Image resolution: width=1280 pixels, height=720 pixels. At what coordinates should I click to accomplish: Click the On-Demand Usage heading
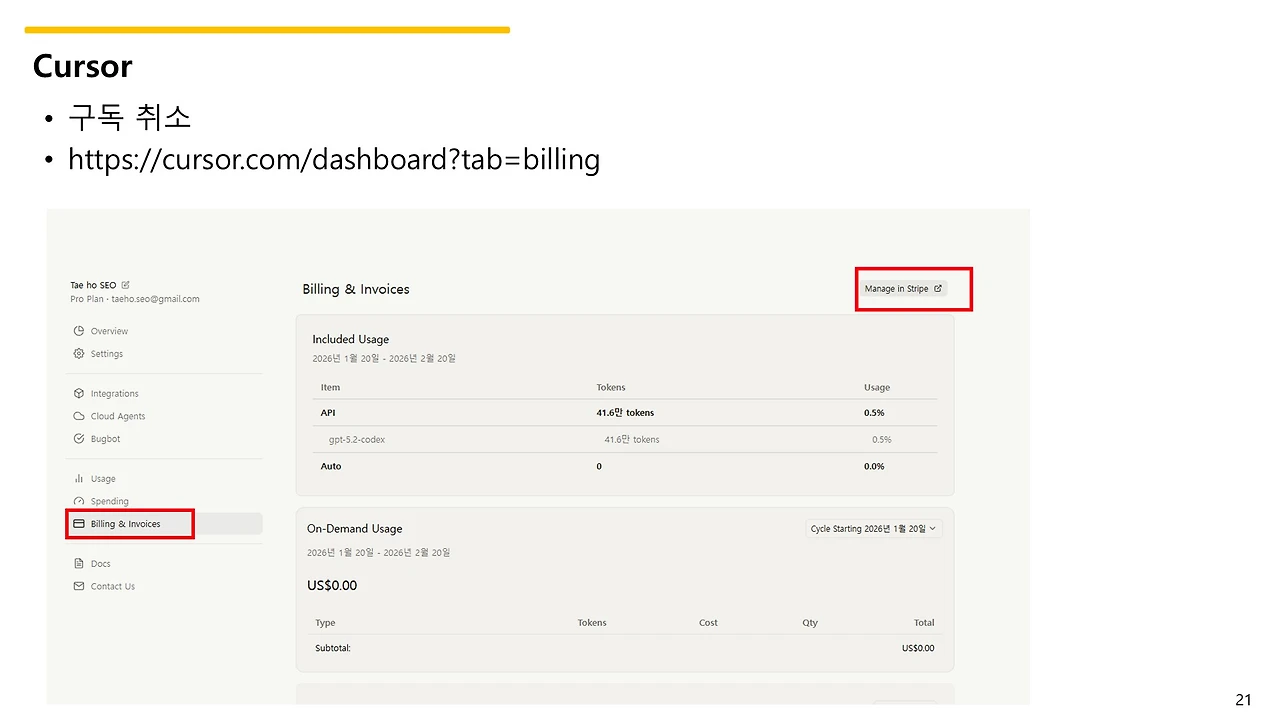tap(355, 529)
